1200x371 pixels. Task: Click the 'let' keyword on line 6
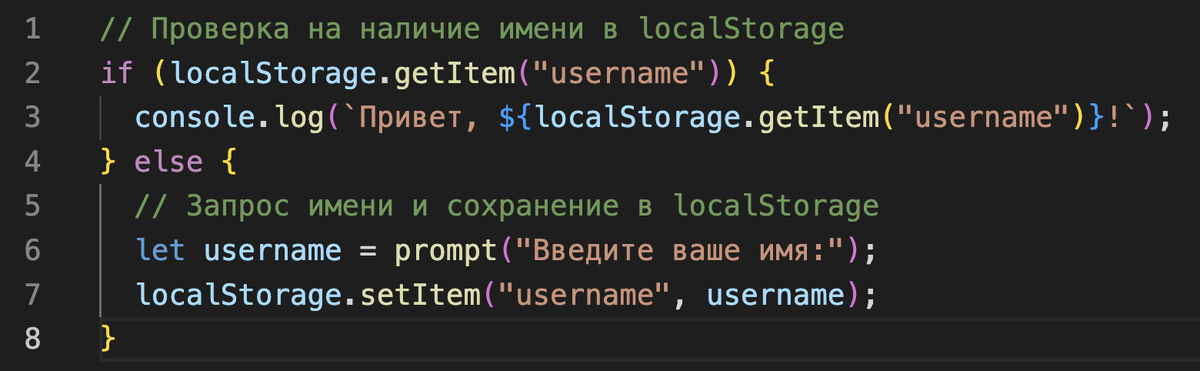(x=160, y=250)
